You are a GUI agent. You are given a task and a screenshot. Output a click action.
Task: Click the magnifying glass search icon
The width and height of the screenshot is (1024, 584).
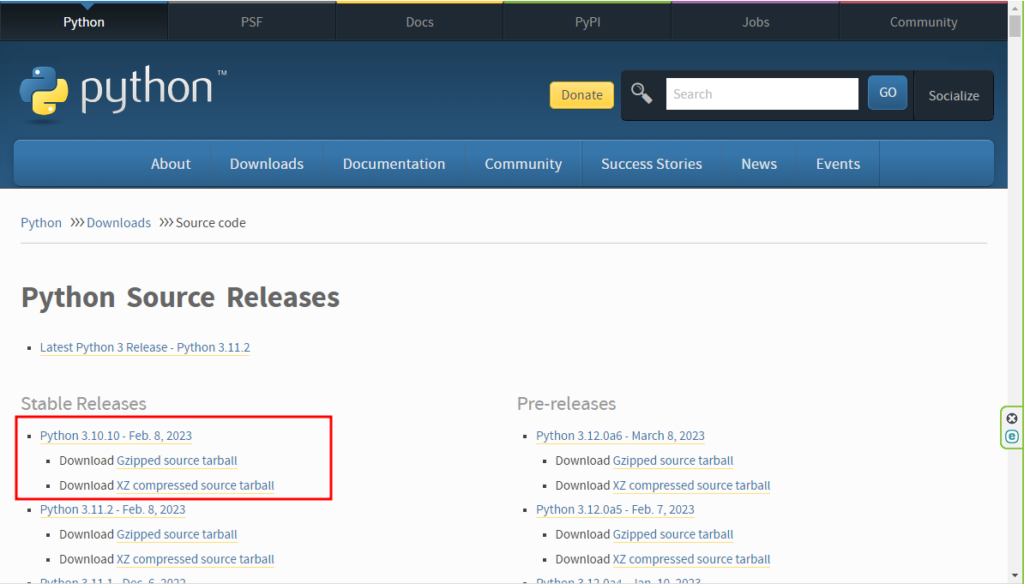coord(641,94)
